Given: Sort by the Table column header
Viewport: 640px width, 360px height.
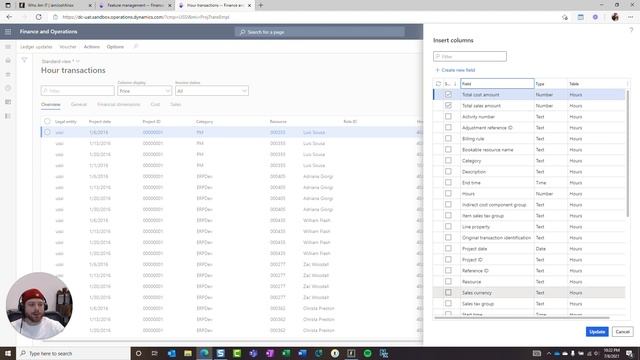Looking at the screenshot, I should [x=574, y=84].
